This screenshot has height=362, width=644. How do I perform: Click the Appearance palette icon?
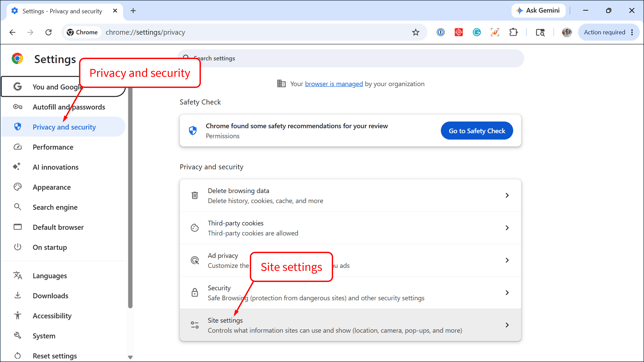(x=17, y=187)
